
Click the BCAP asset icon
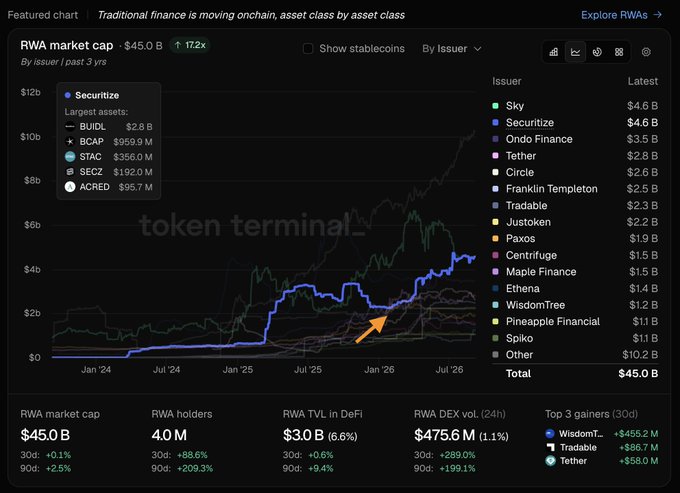(x=70, y=141)
